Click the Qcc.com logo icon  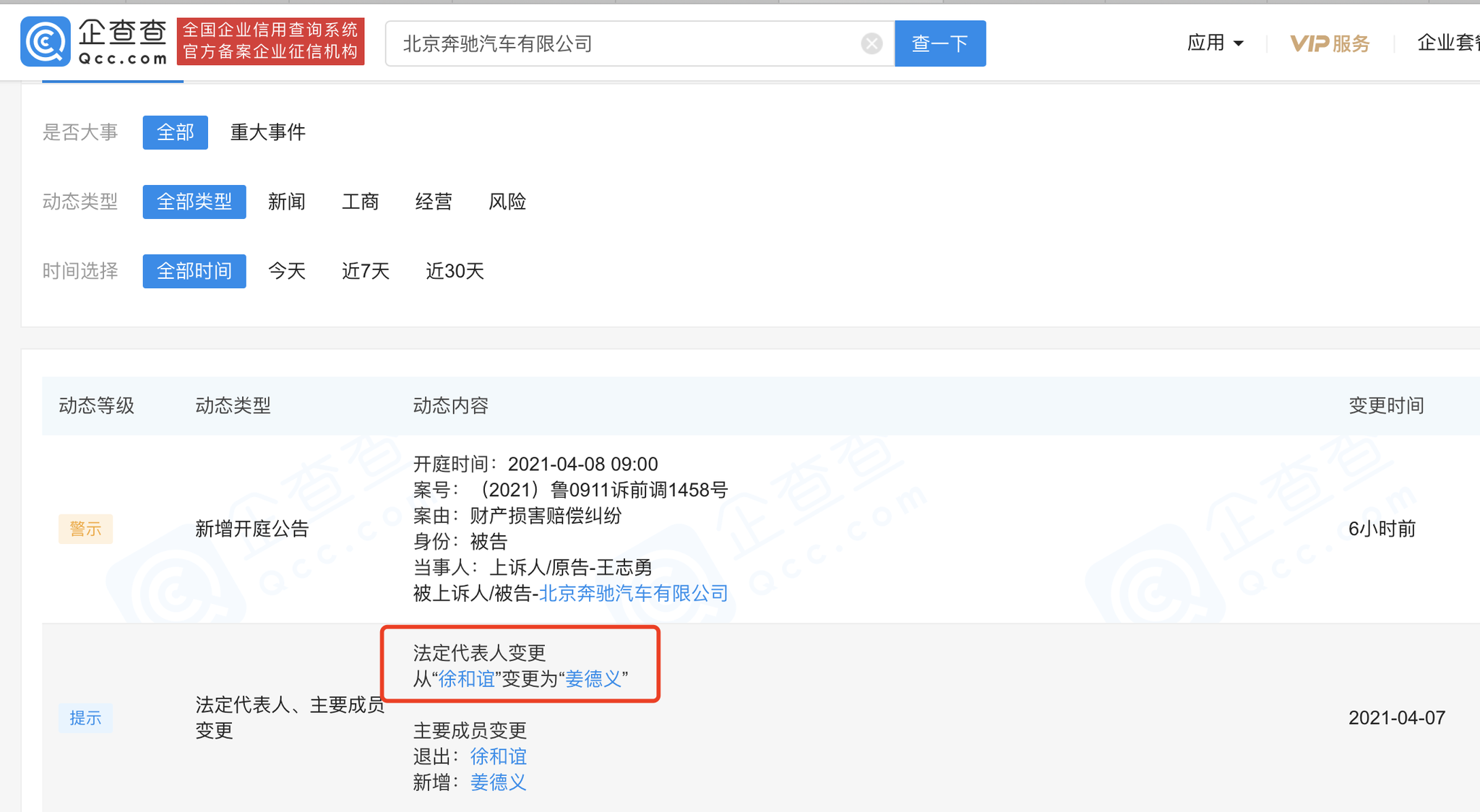click(x=46, y=42)
